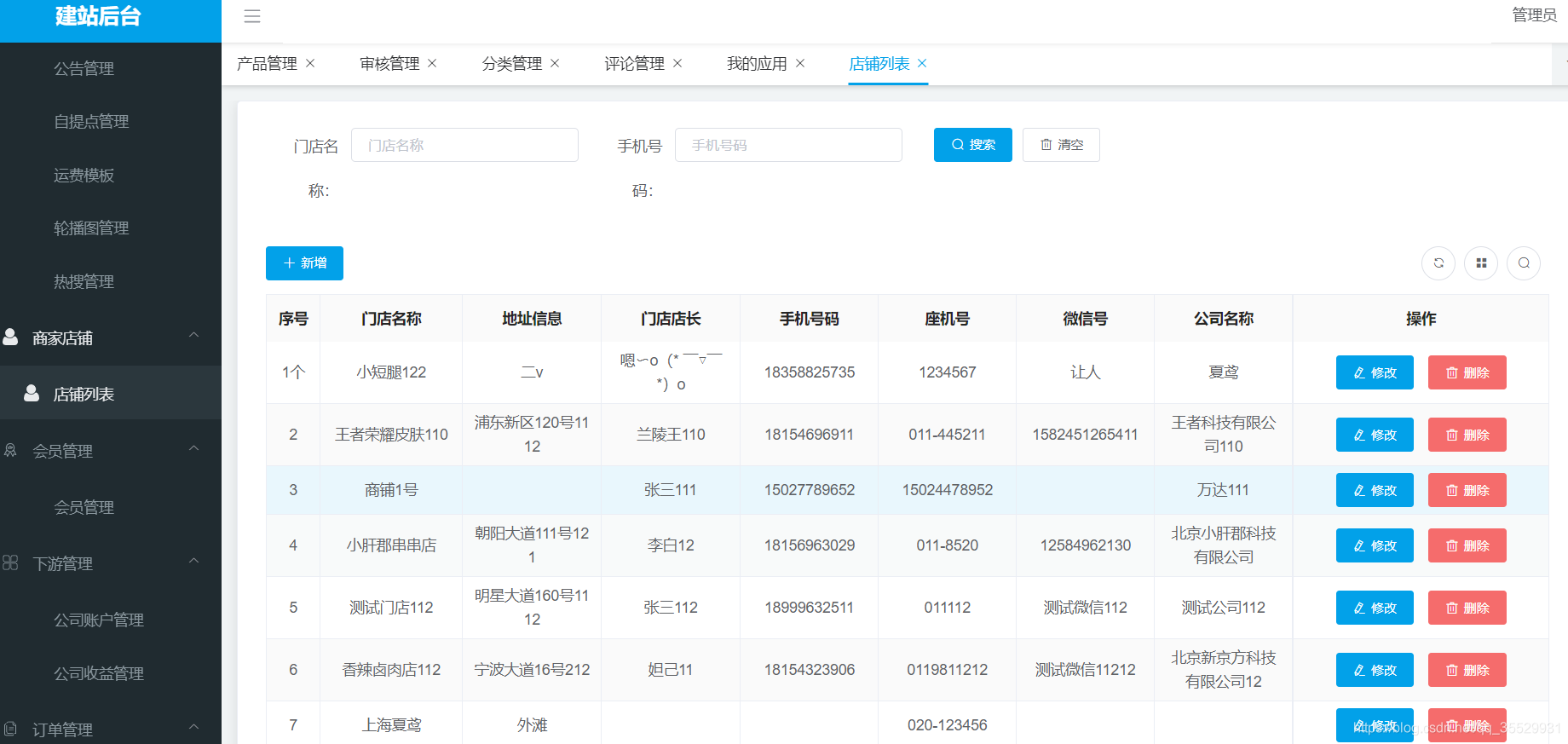Click the 商家店铺 user icon

10,337
